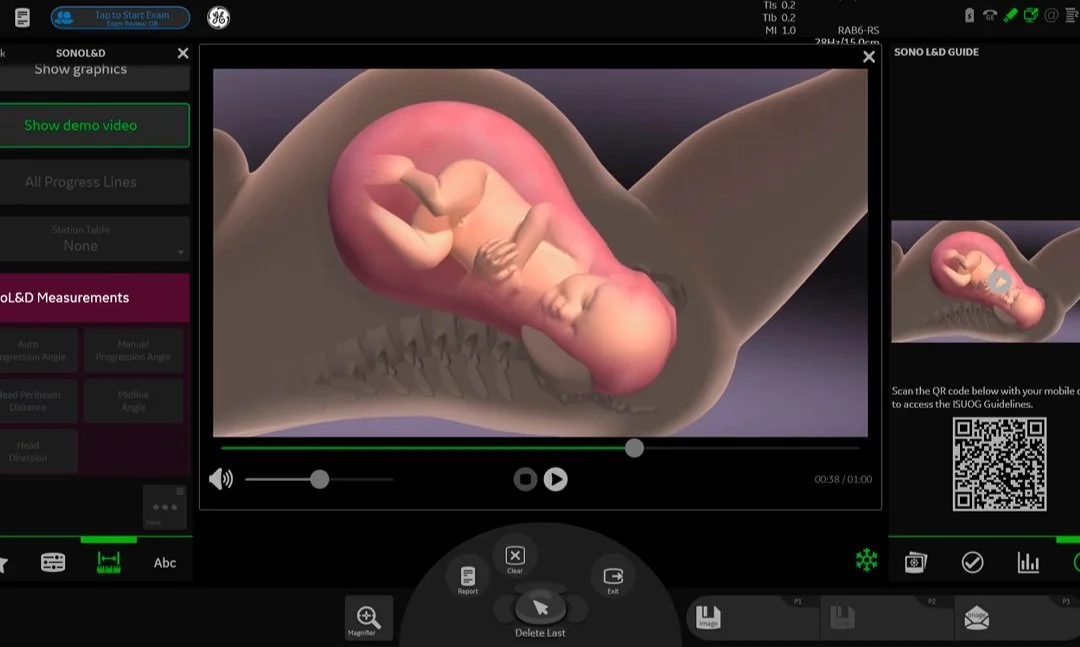This screenshot has height=647, width=1080.
Task: Stop the demo video playback
Action: (525, 479)
